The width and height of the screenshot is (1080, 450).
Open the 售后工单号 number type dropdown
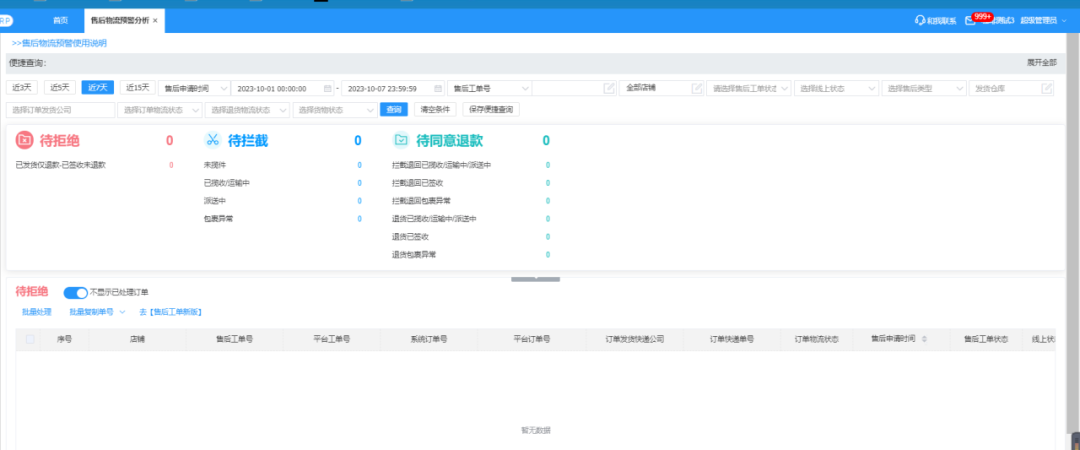coord(489,88)
